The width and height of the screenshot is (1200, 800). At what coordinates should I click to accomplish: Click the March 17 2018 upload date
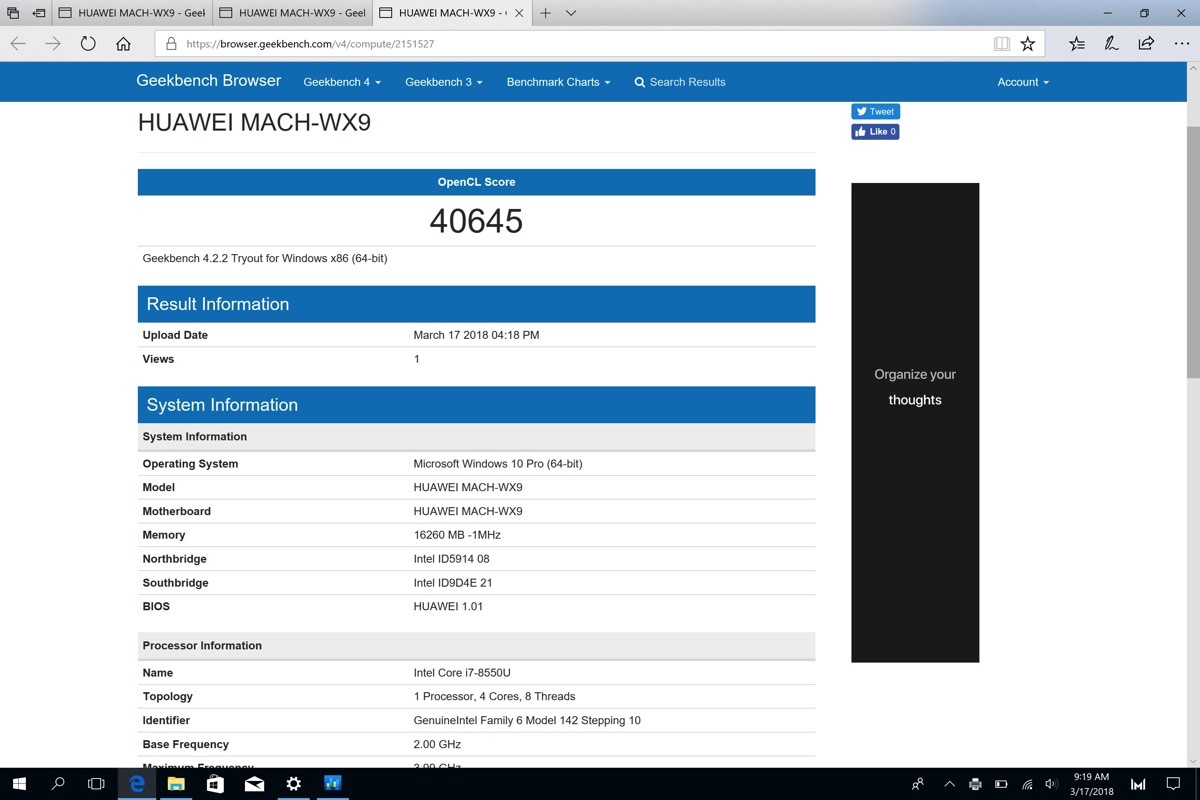point(476,335)
